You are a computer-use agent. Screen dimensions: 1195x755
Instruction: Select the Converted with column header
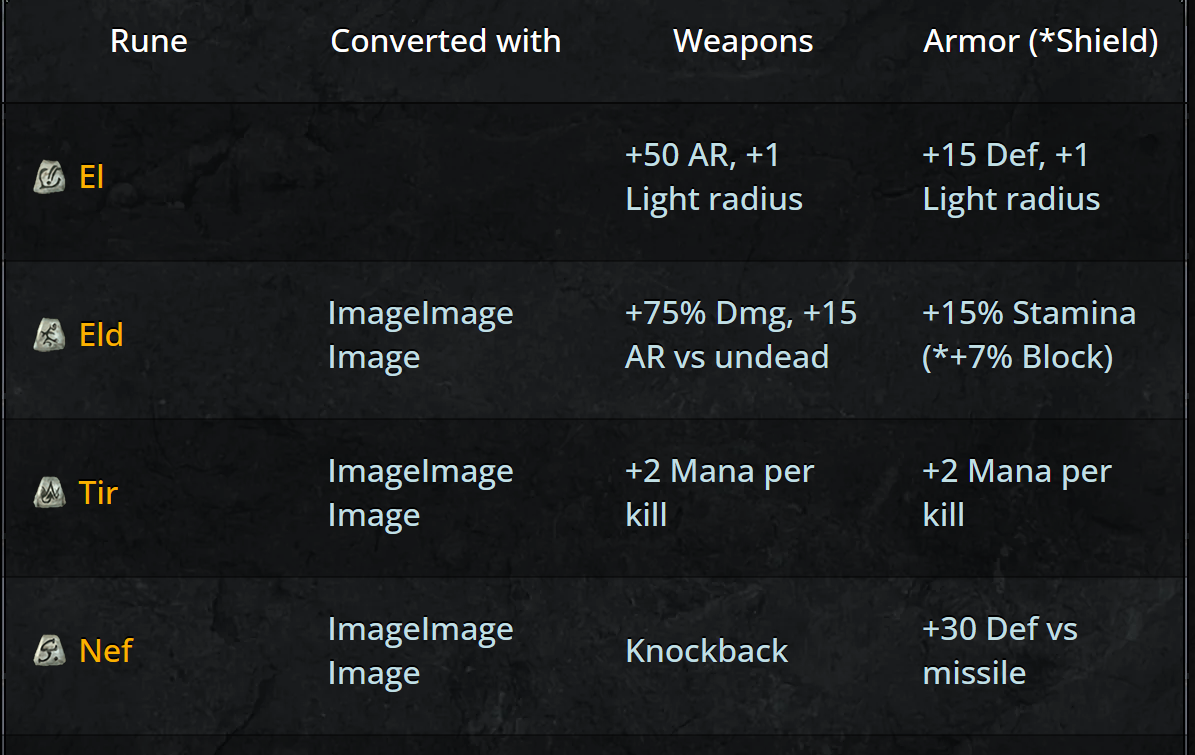coord(445,41)
